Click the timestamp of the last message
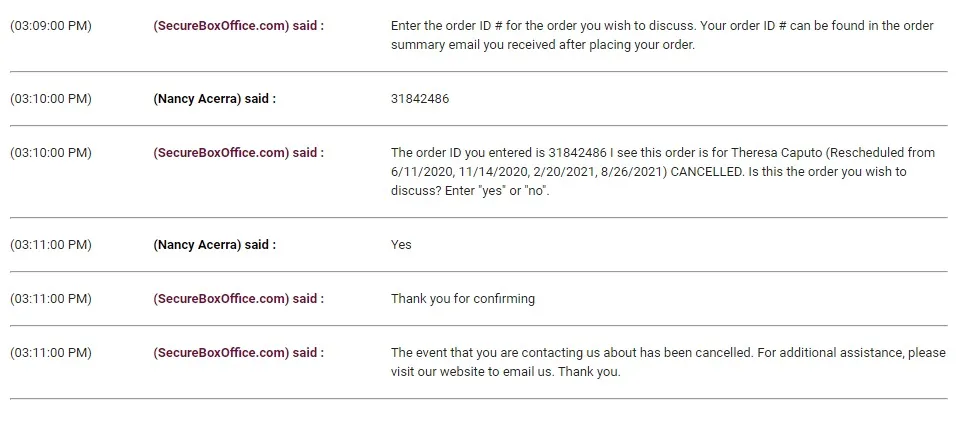The width and height of the screenshot is (968, 441). [x=51, y=353]
